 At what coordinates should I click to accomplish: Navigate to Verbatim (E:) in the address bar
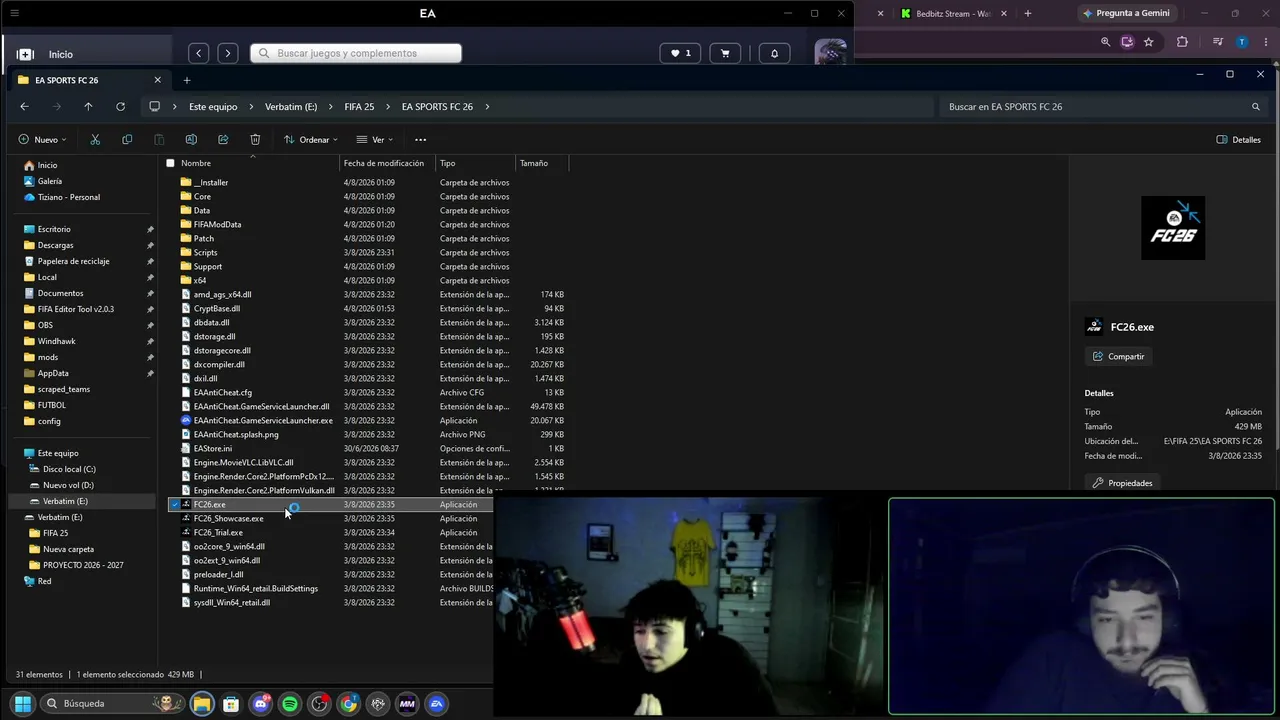pyautogui.click(x=291, y=107)
